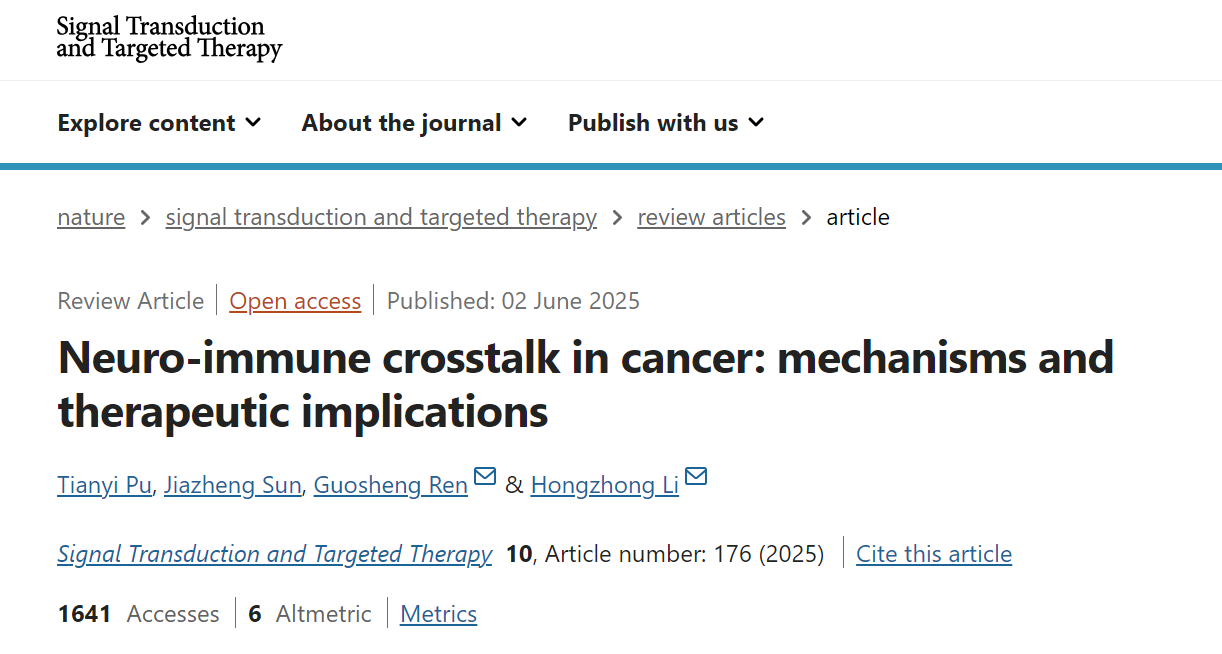Expand the Publish with us menu
Screen dimensions: 1222x654
click(x=666, y=123)
